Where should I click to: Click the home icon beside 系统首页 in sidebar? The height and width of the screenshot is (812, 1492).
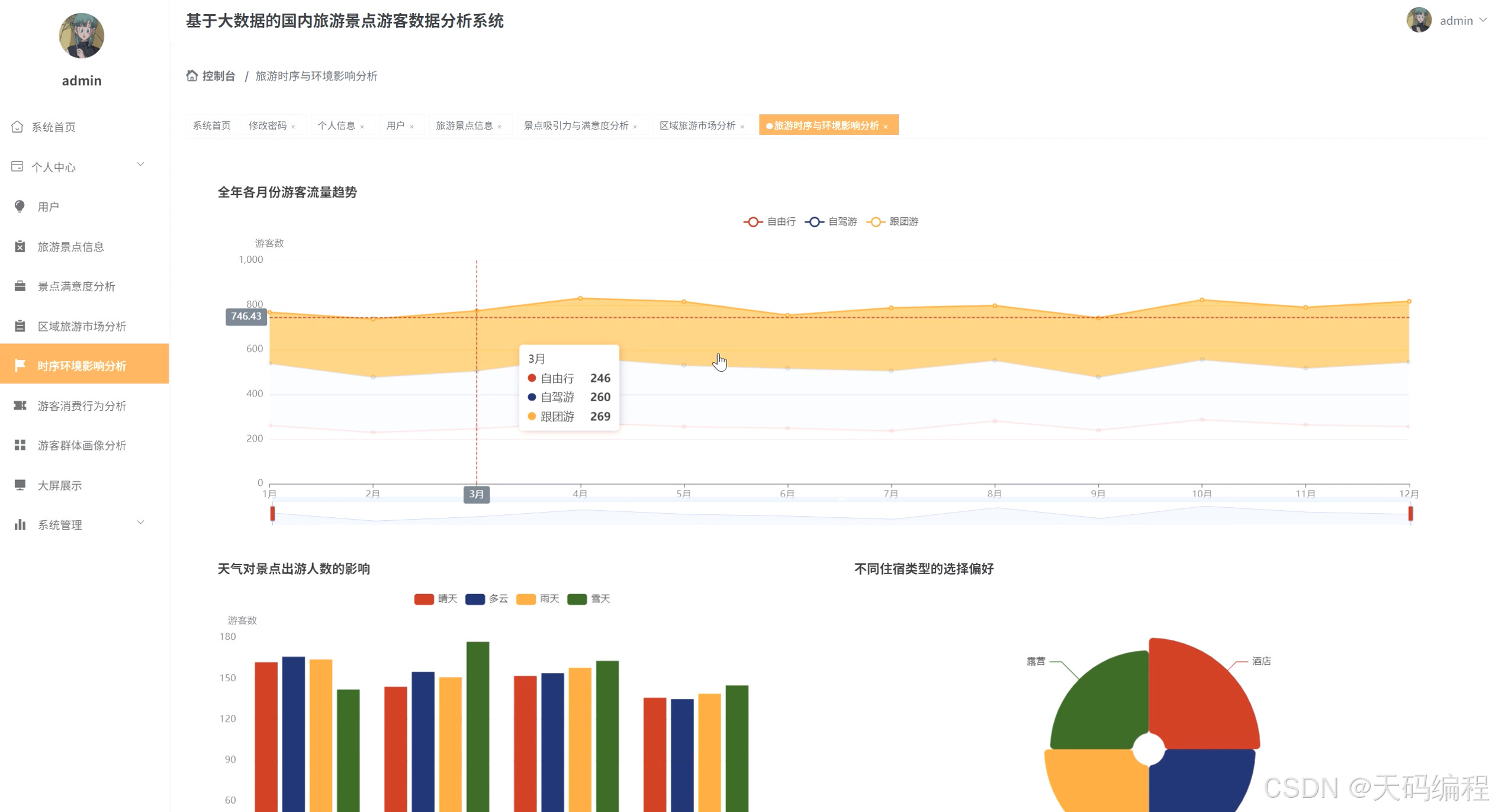[x=17, y=127]
